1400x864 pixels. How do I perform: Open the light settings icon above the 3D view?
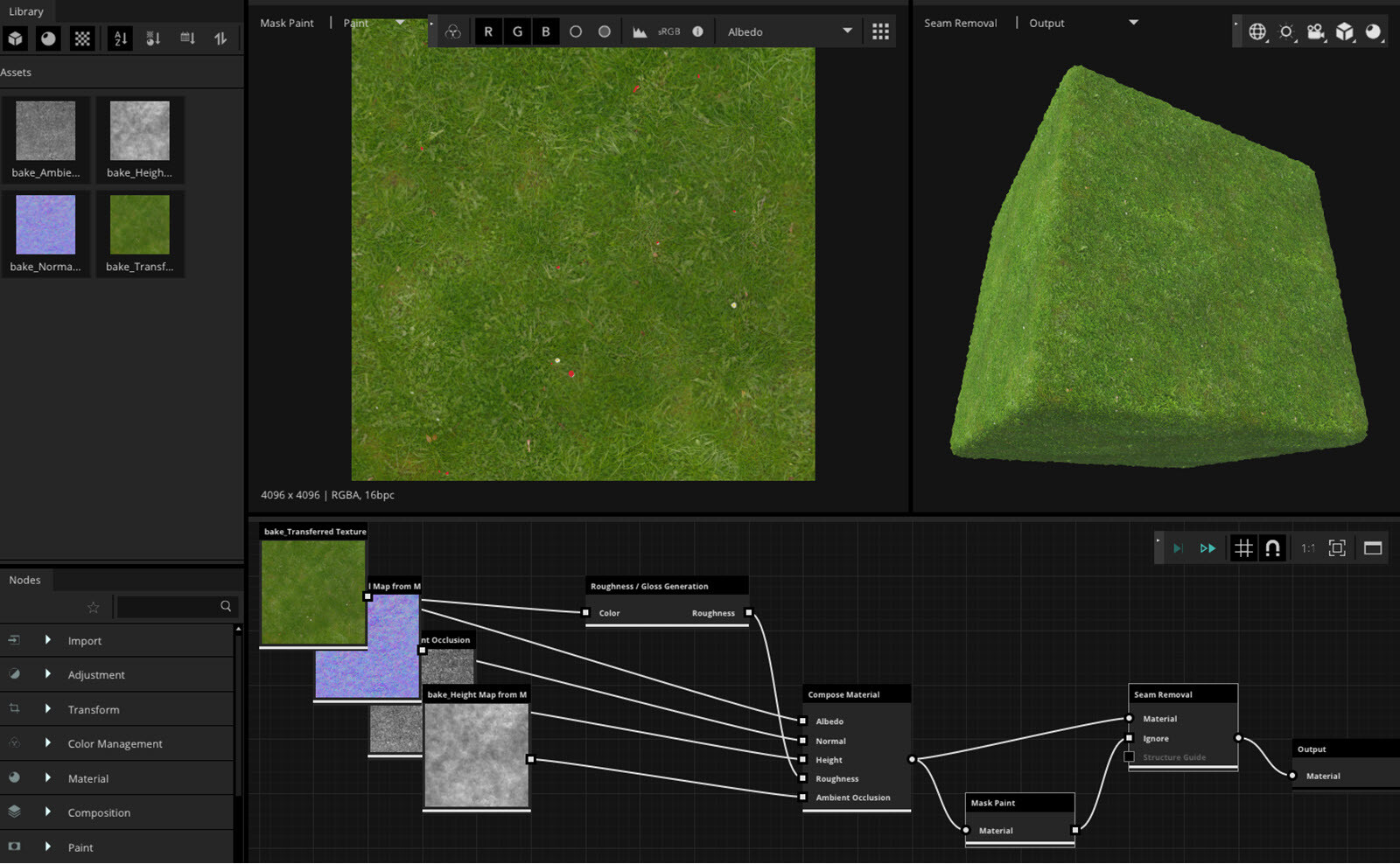(1285, 31)
